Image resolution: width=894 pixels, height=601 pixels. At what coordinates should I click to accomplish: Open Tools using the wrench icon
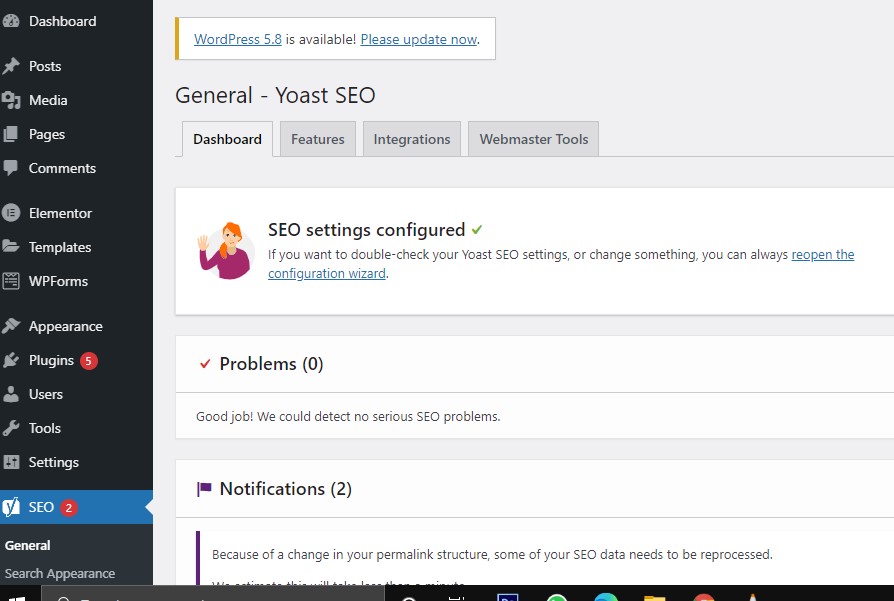pyautogui.click(x=12, y=428)
